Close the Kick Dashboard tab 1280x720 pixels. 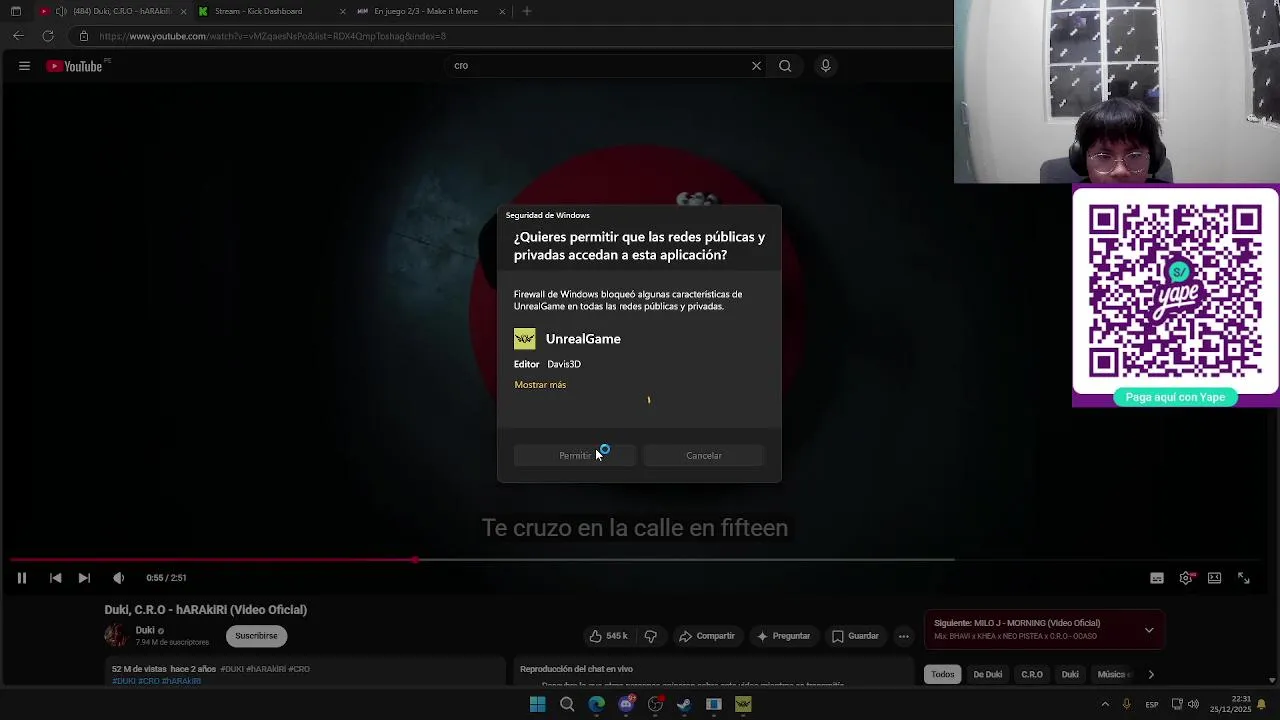coord(343,11)
